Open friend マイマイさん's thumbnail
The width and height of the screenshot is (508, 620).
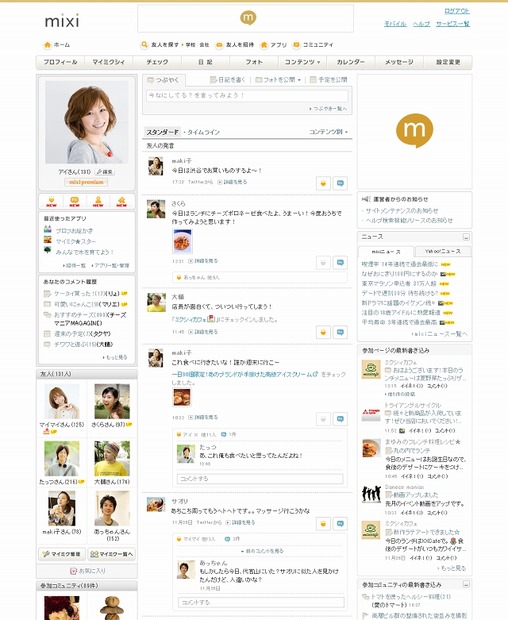click(x=62, y=401)
